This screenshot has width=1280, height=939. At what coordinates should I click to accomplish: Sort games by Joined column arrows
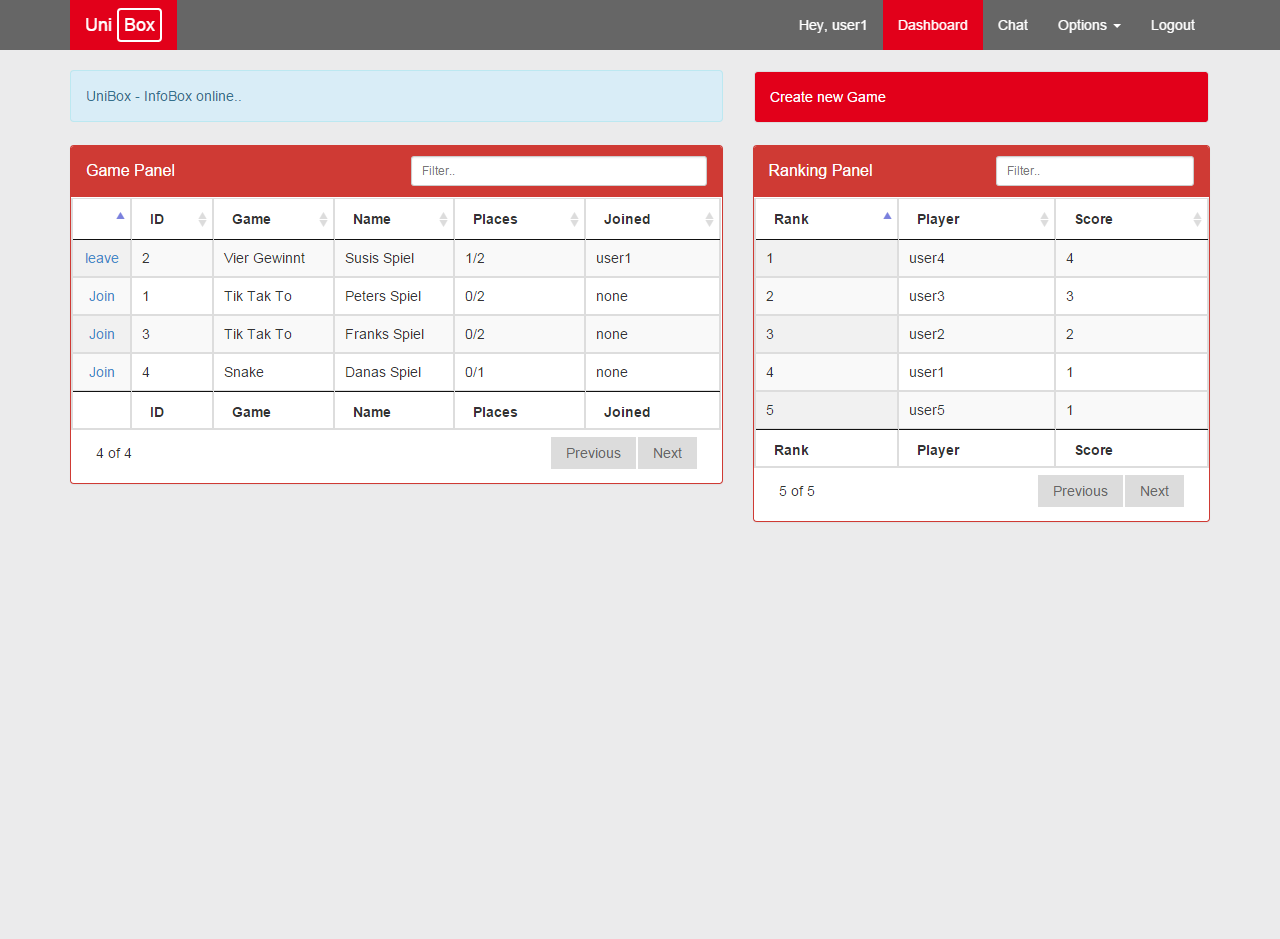709,219
